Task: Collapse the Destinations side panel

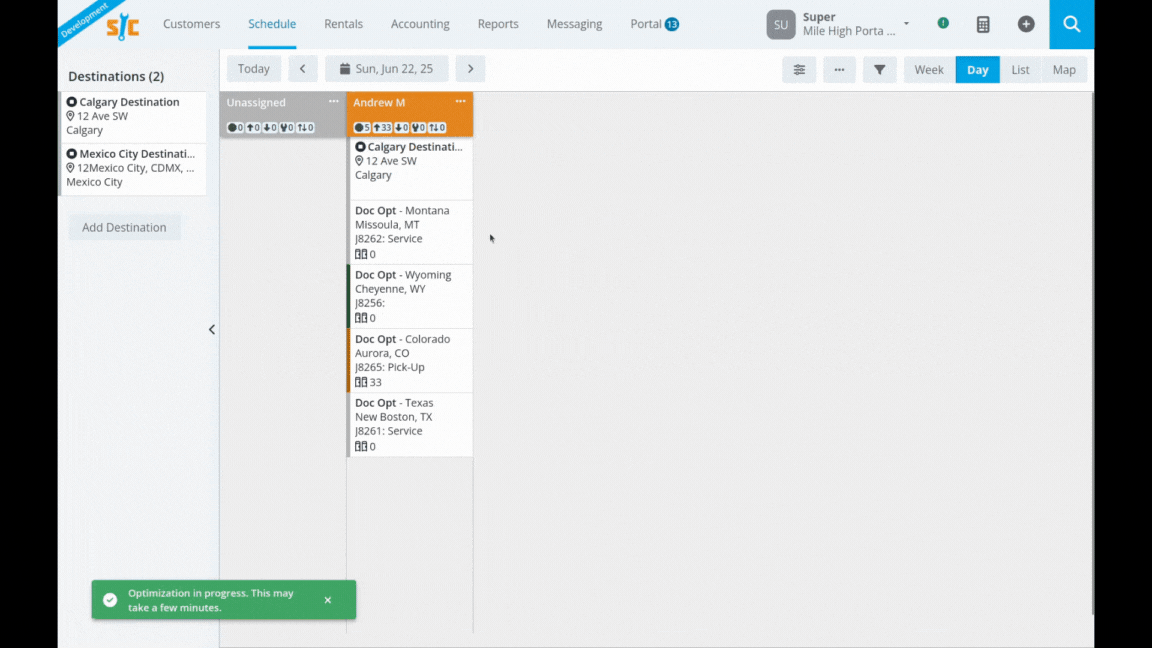Action: pyautogui.click(x=212, y=329)
